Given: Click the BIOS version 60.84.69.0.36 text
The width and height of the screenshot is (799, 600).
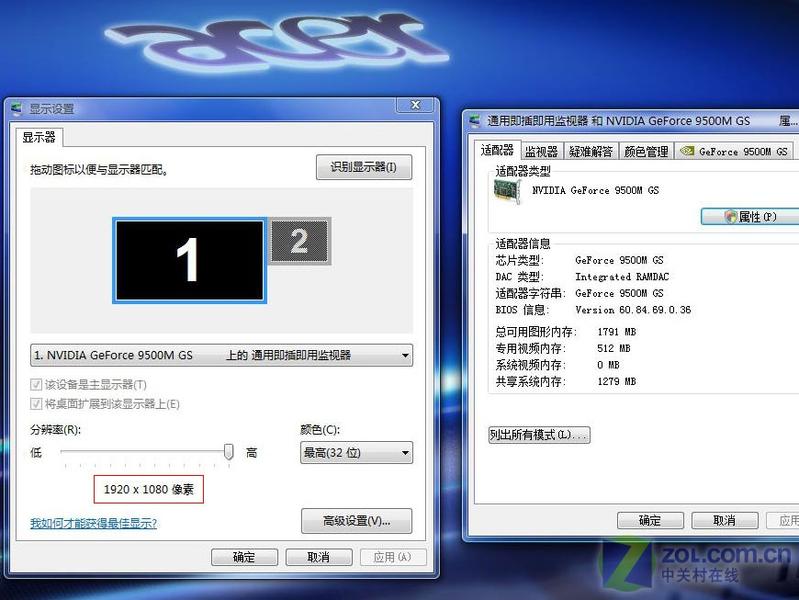Looking at the screenshot, I should tap(633, 310).
